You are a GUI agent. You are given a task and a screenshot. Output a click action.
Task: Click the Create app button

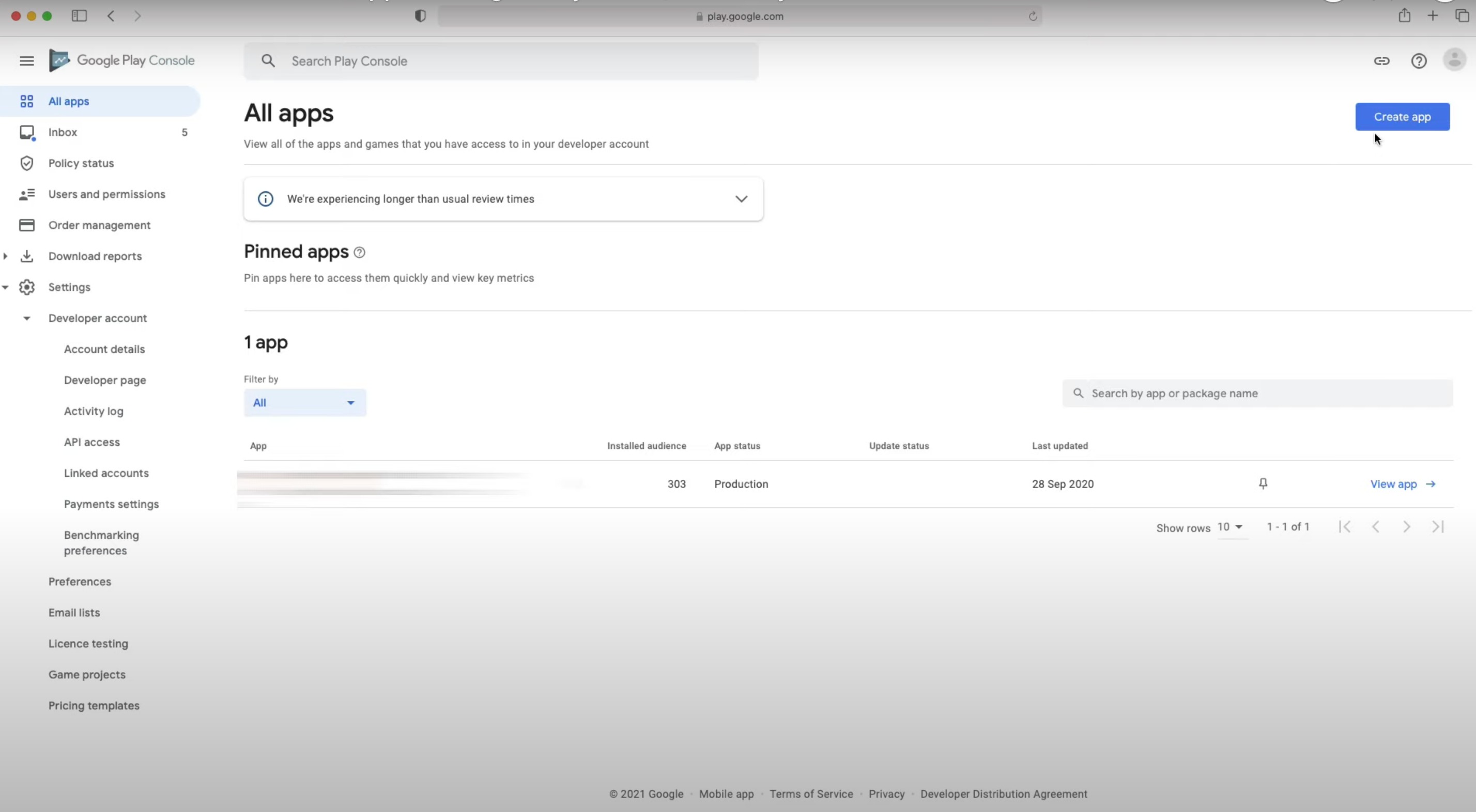pos(1402,117)
